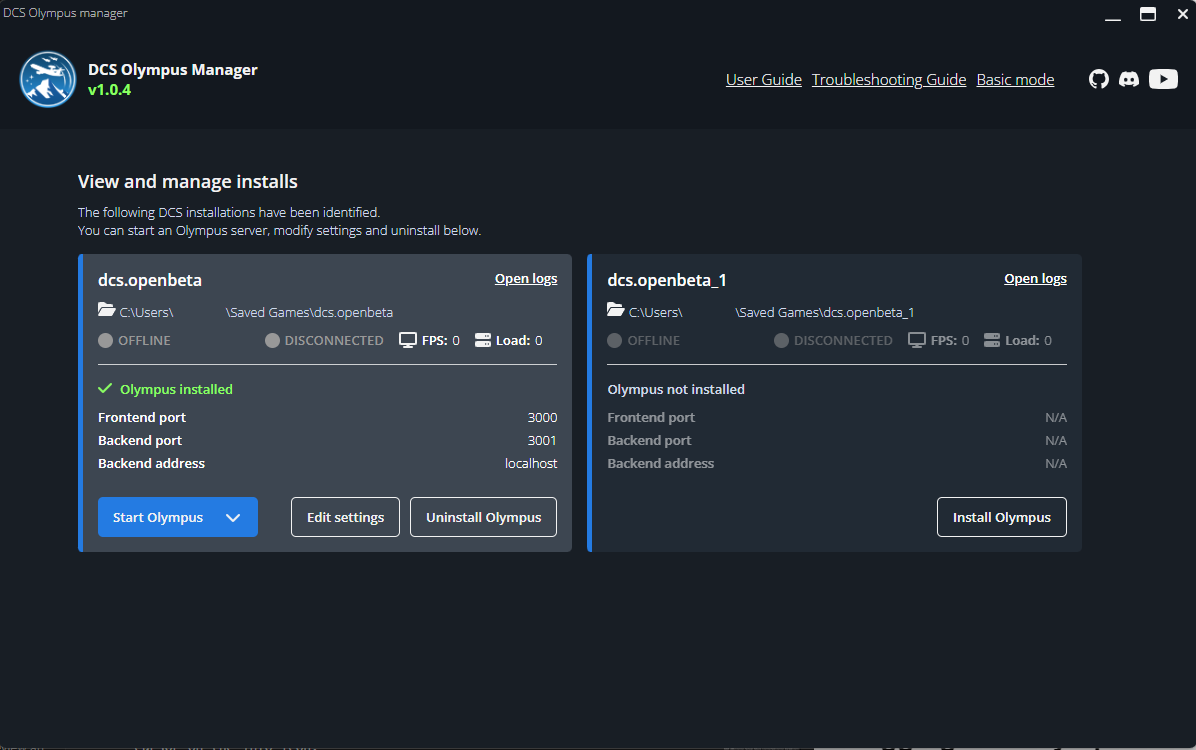Click the Load server icon in dcs.openbeta

[483, 340]
